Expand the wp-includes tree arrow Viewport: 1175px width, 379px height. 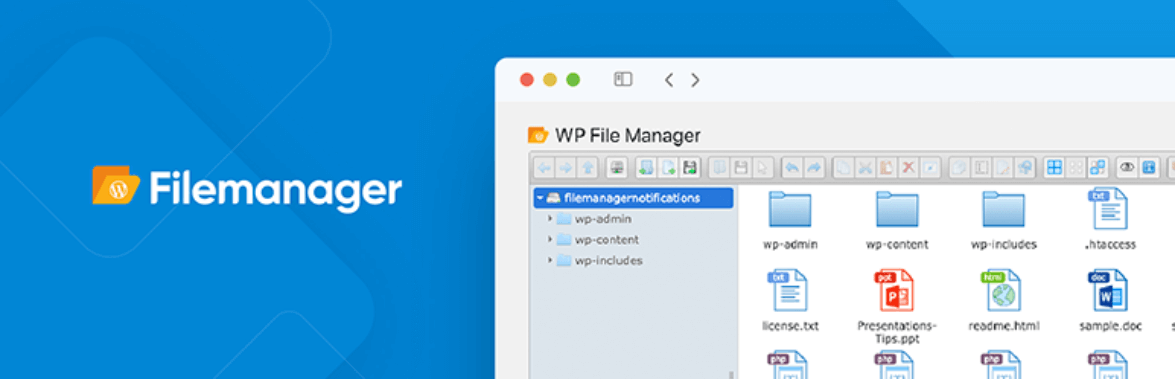pyautogui.click(x=549, y=261)
